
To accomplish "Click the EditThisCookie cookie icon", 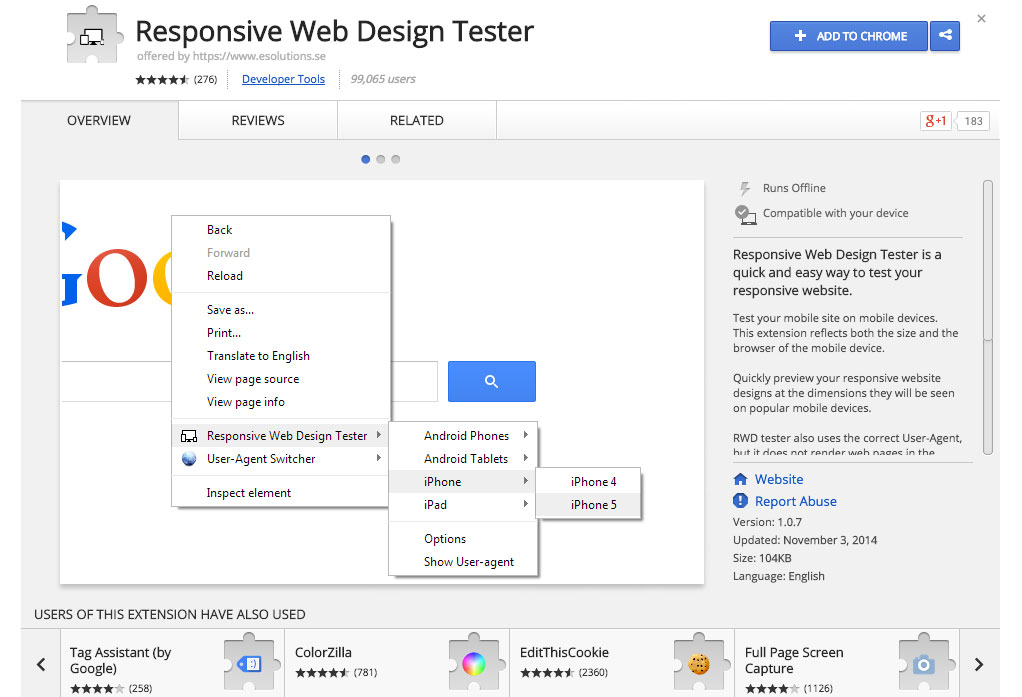I will pyautogui.click(x=699, y=663).
